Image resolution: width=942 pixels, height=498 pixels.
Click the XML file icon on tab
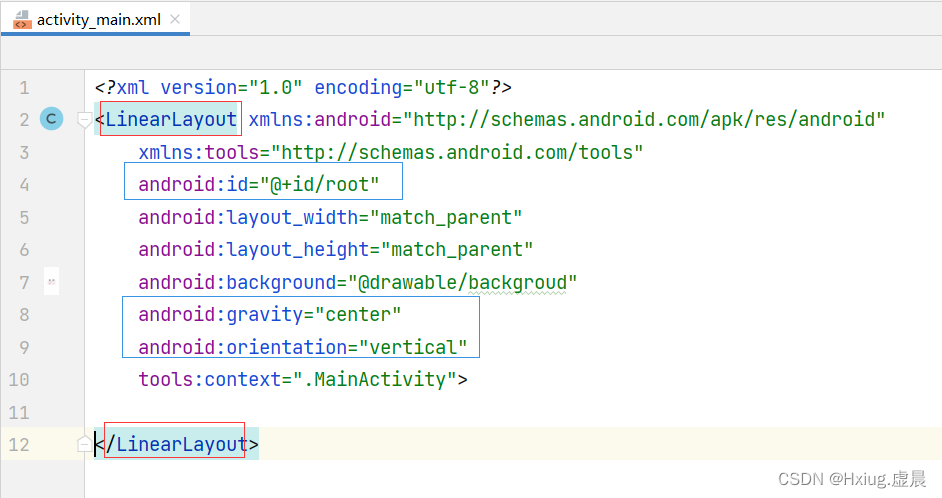(22, 20)
